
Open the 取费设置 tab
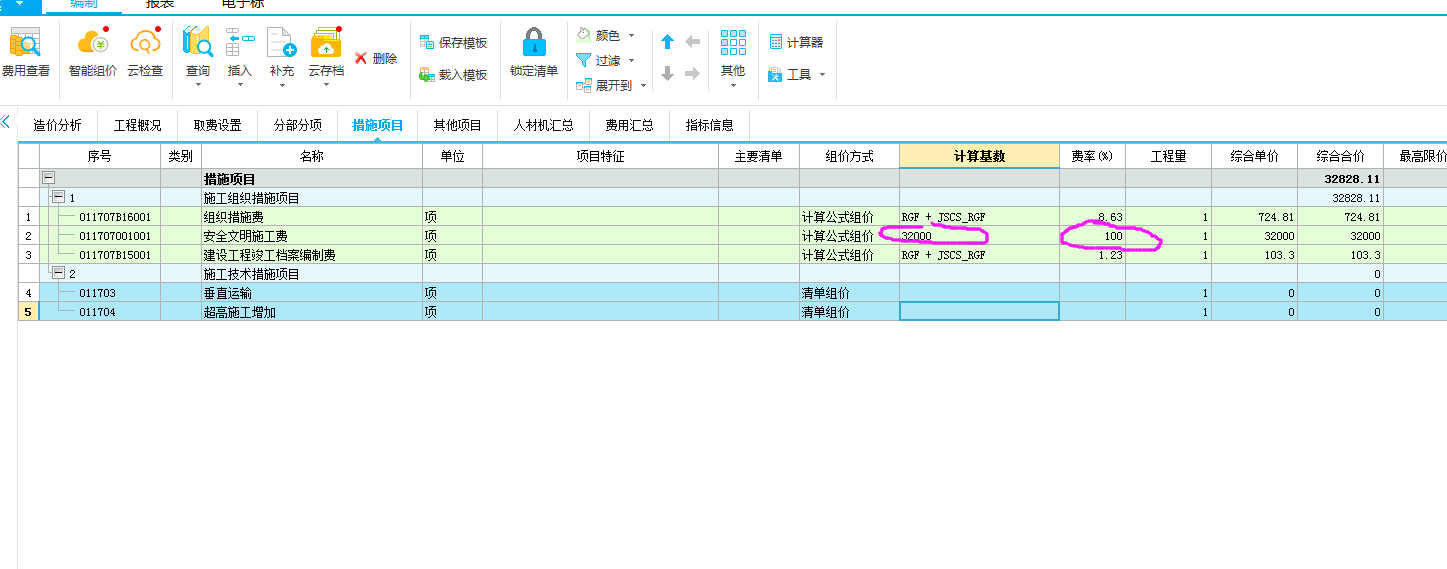click(217, 125)
